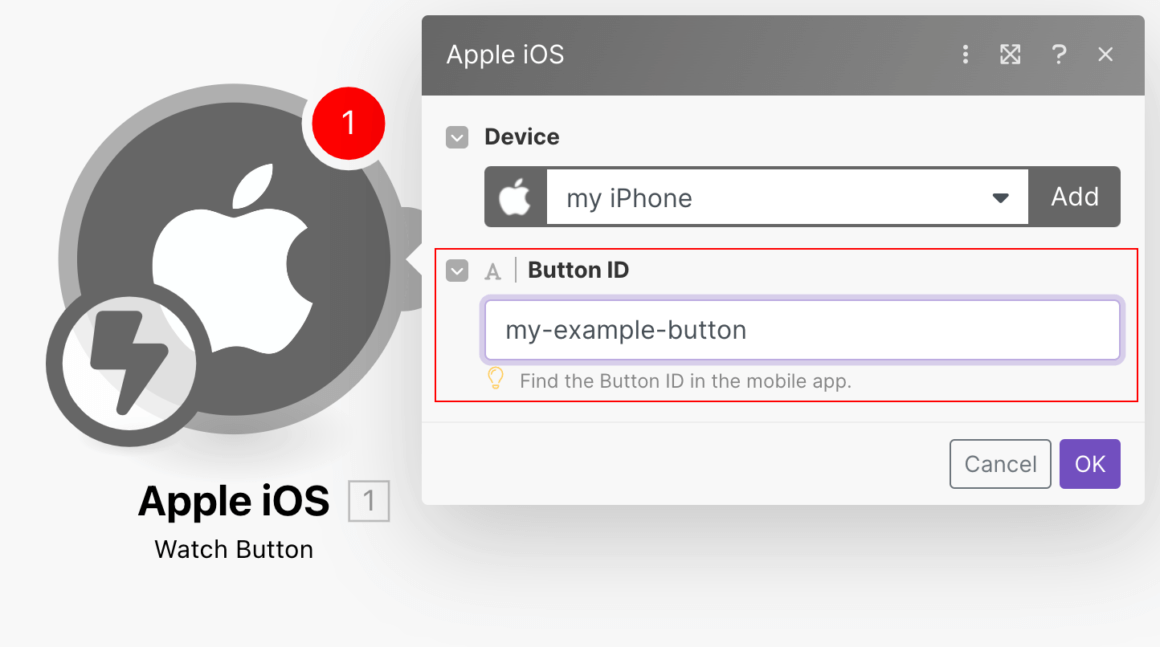Expand the dialog to full screen

1010,55
